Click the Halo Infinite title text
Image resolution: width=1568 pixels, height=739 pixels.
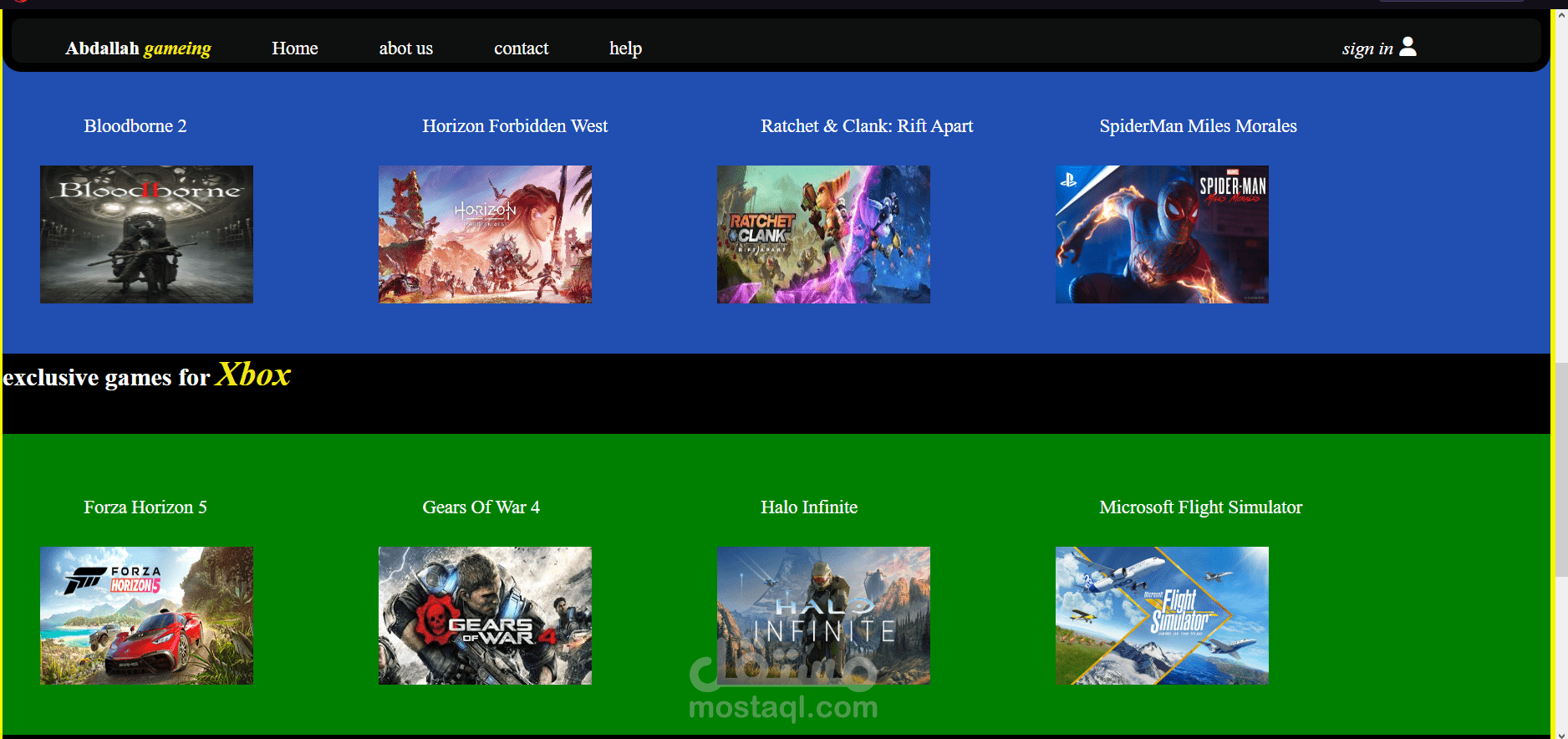pos(809,507)
